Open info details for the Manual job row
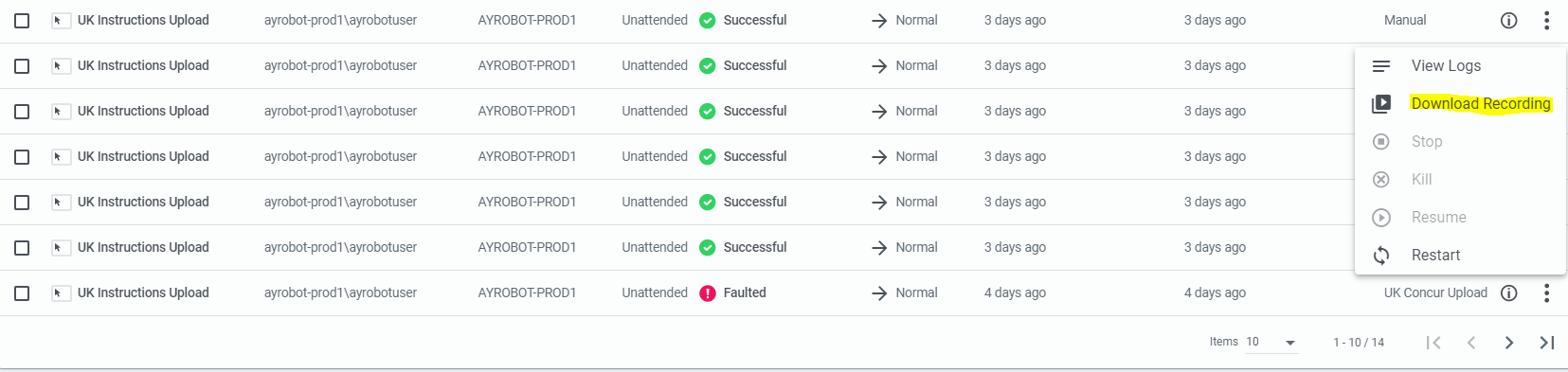The height and width of the screenshot is (372, 1568). click(1509, 21)
